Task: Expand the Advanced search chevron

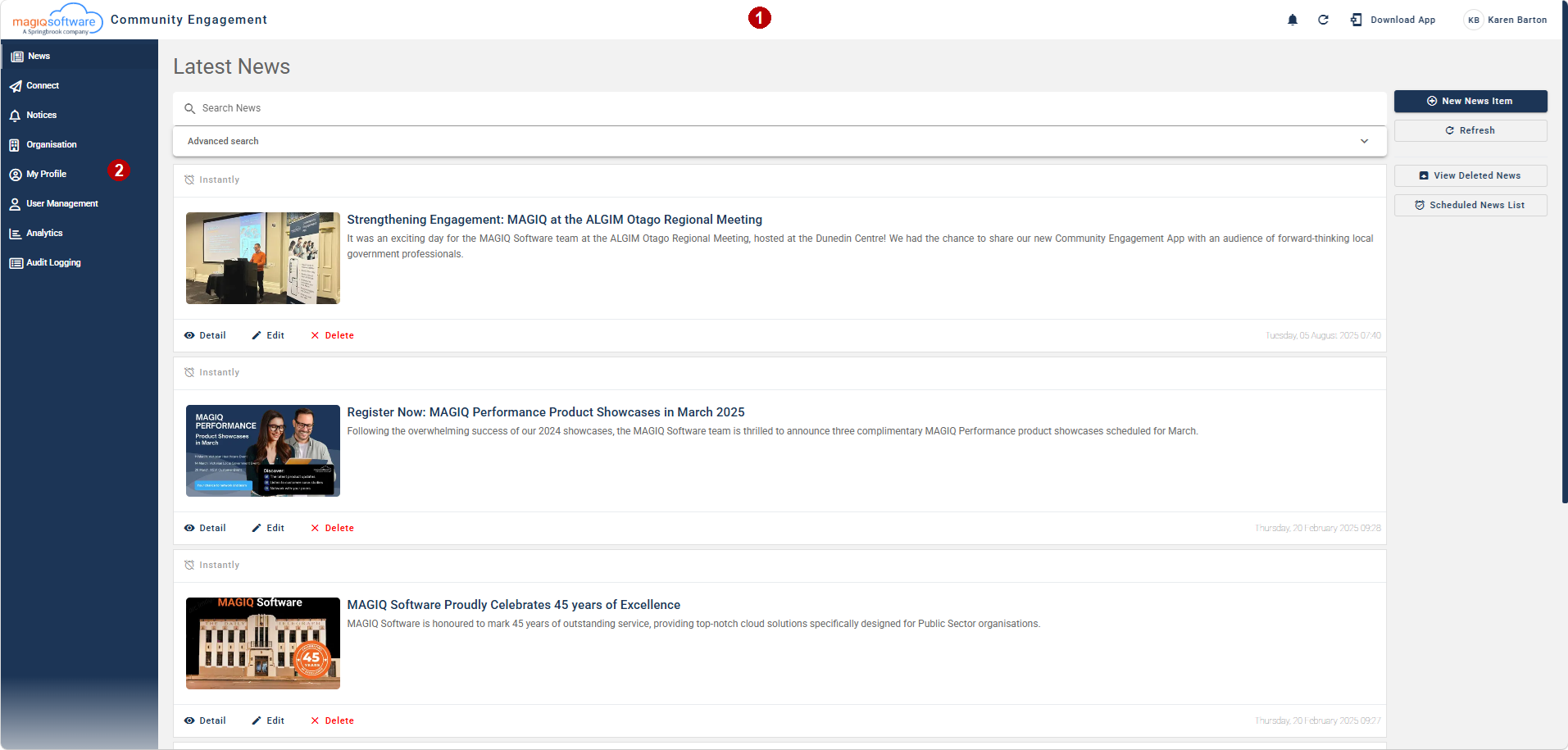Action: (x=1365, y=141)
